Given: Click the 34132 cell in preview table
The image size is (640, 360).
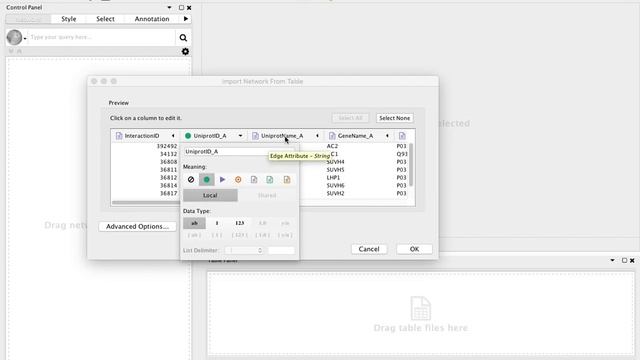Looking at the screenshot, I should click(x=168, y=154).
